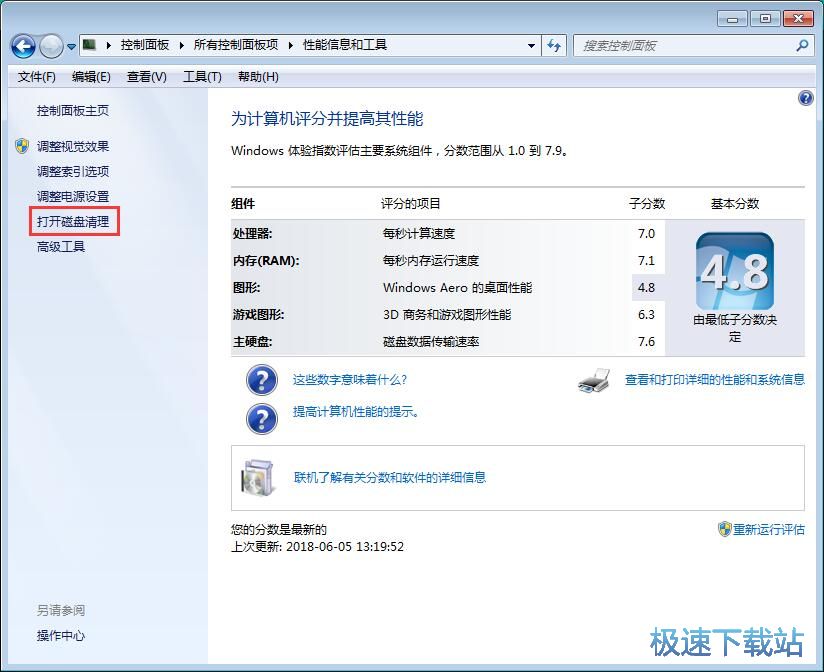Click the 磁盘数据传输速率 text
Viewport: 824px width, 672px height.
431,342
